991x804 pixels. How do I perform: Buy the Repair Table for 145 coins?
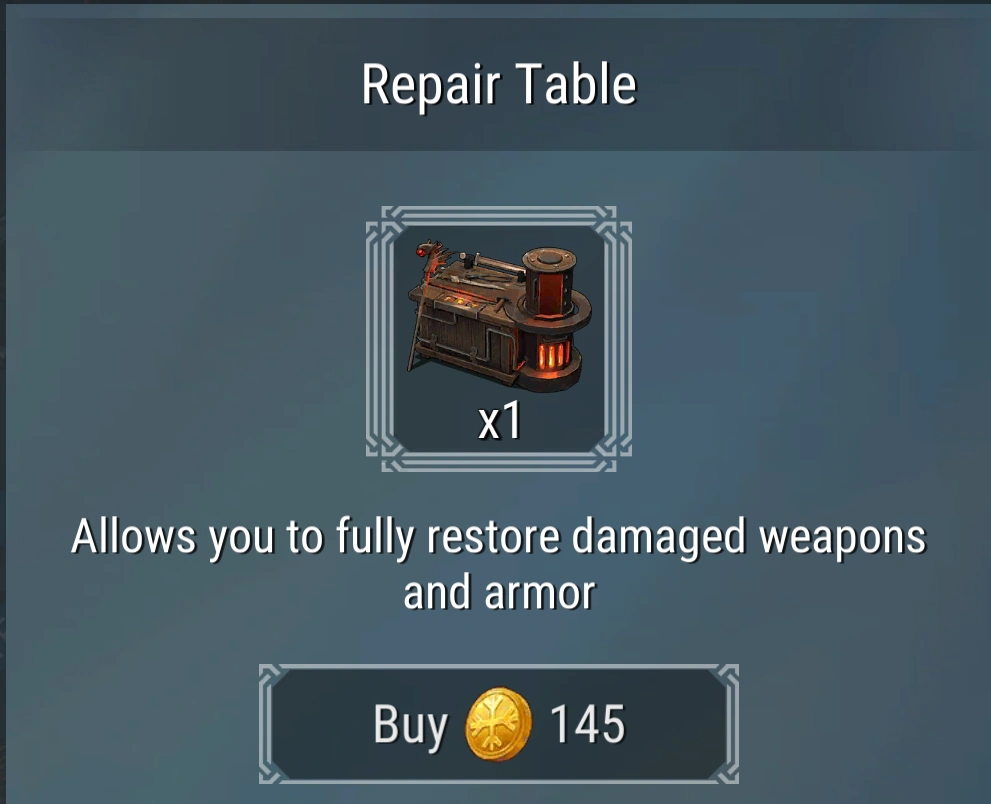point(499,724)
